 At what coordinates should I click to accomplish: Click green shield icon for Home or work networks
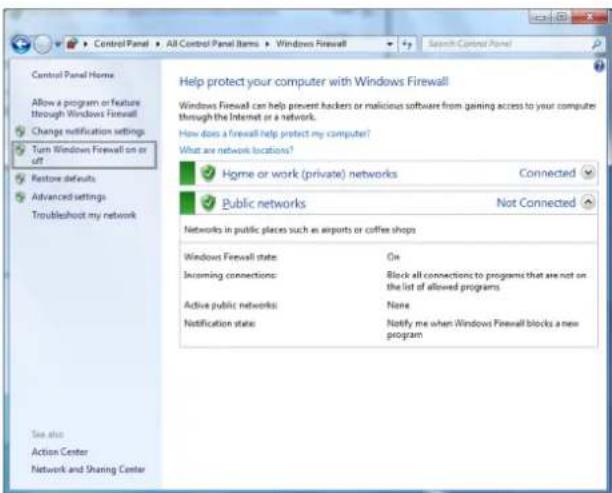(208, 173)
